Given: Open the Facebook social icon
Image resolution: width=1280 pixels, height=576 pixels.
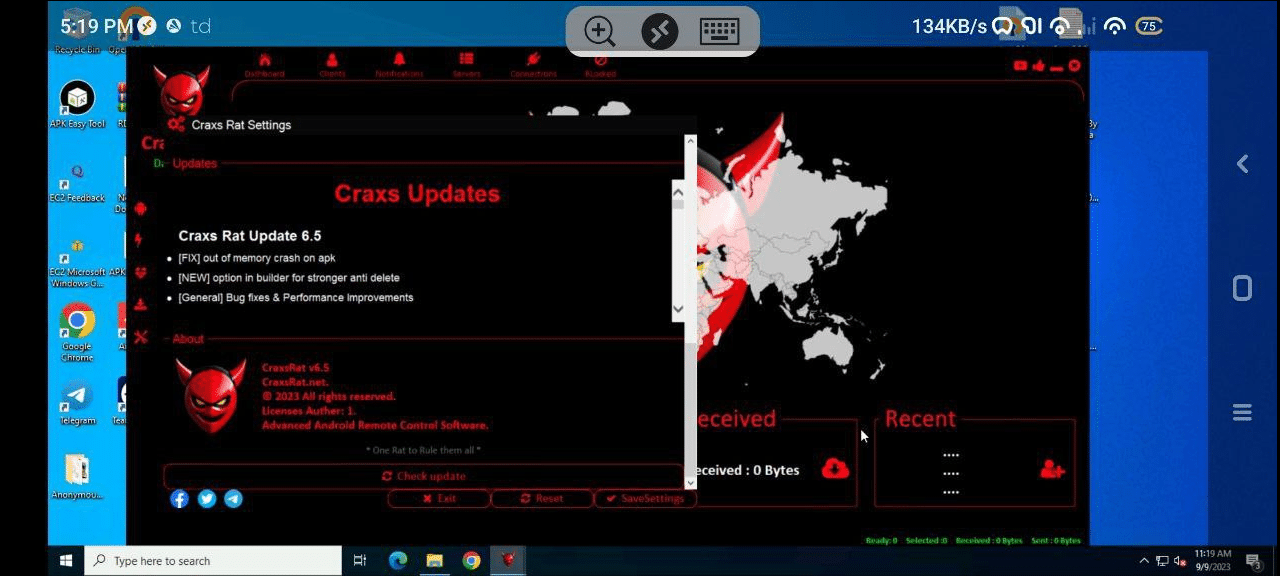Looking at the screenshot, I should (x=179, y=498).
